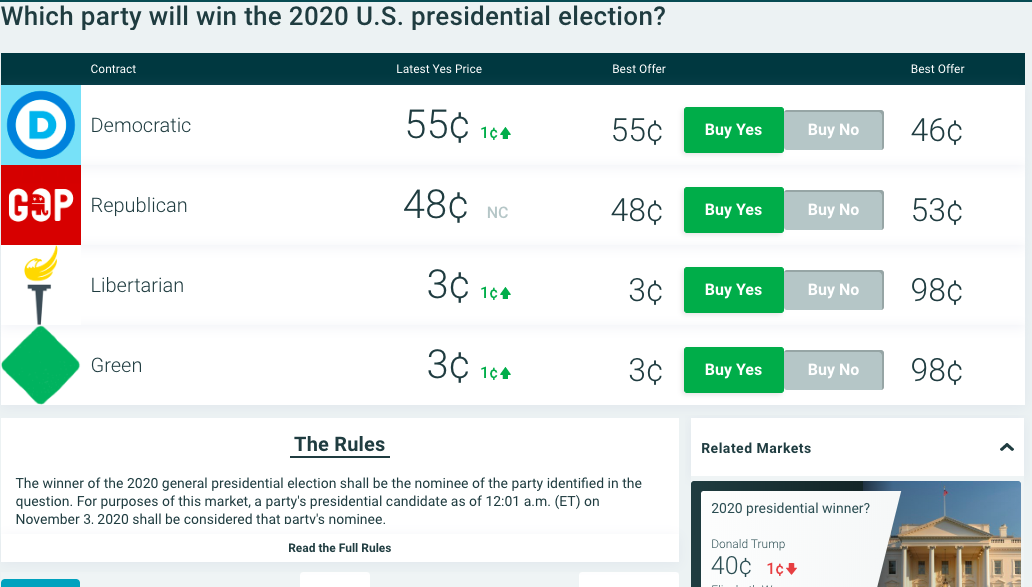Click Buy Yes for Libertarian contract
The width and height of the screenshot is (1032, 587).
click(x=733, y=290)
